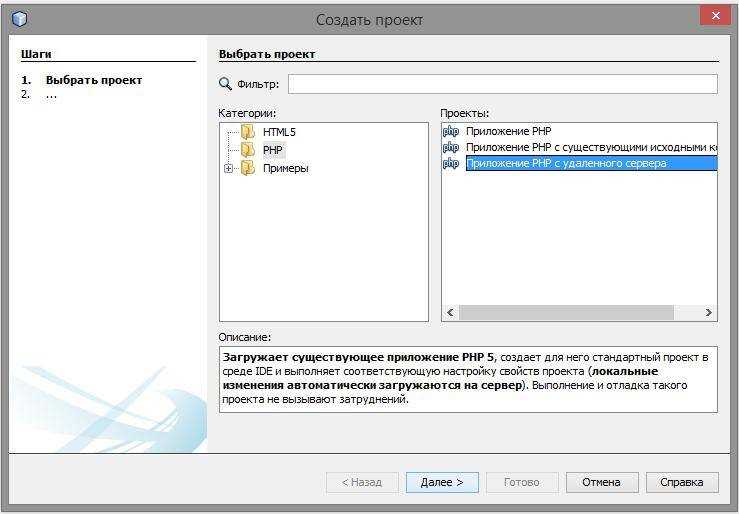Click php icon of remote server project
Viewport: 739px width, 514px height.
click(451, 163)
